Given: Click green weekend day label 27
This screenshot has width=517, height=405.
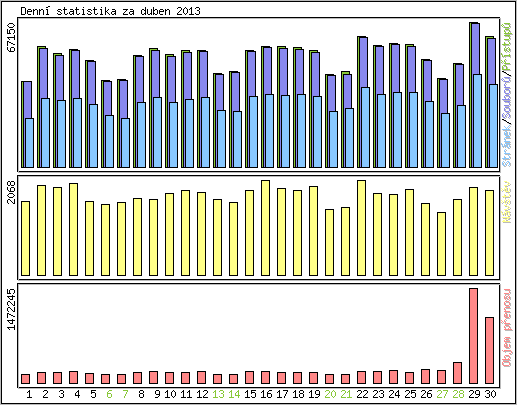Looking at the screenshot, I should (442, 394).
